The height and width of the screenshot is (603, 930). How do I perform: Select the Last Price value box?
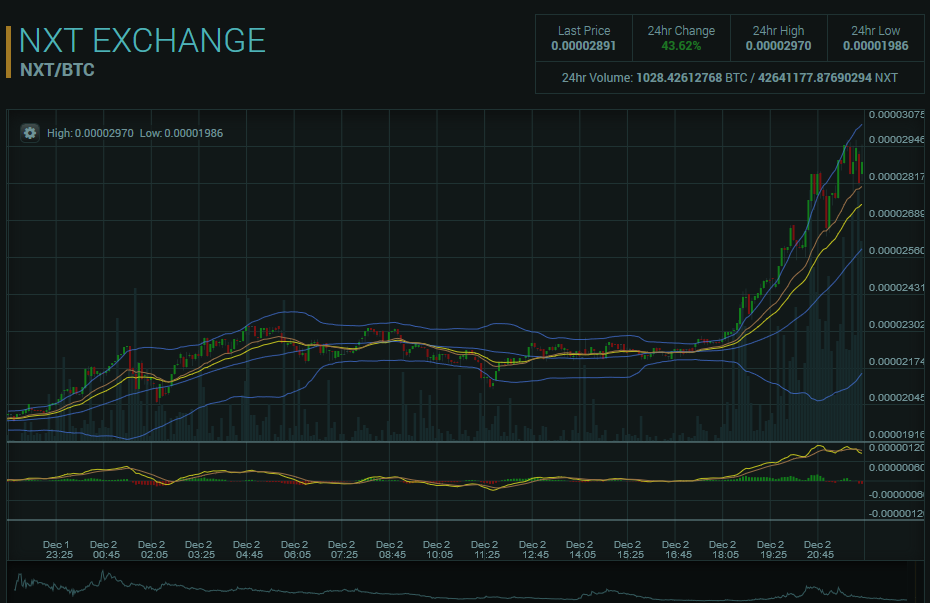pos(584,38)
